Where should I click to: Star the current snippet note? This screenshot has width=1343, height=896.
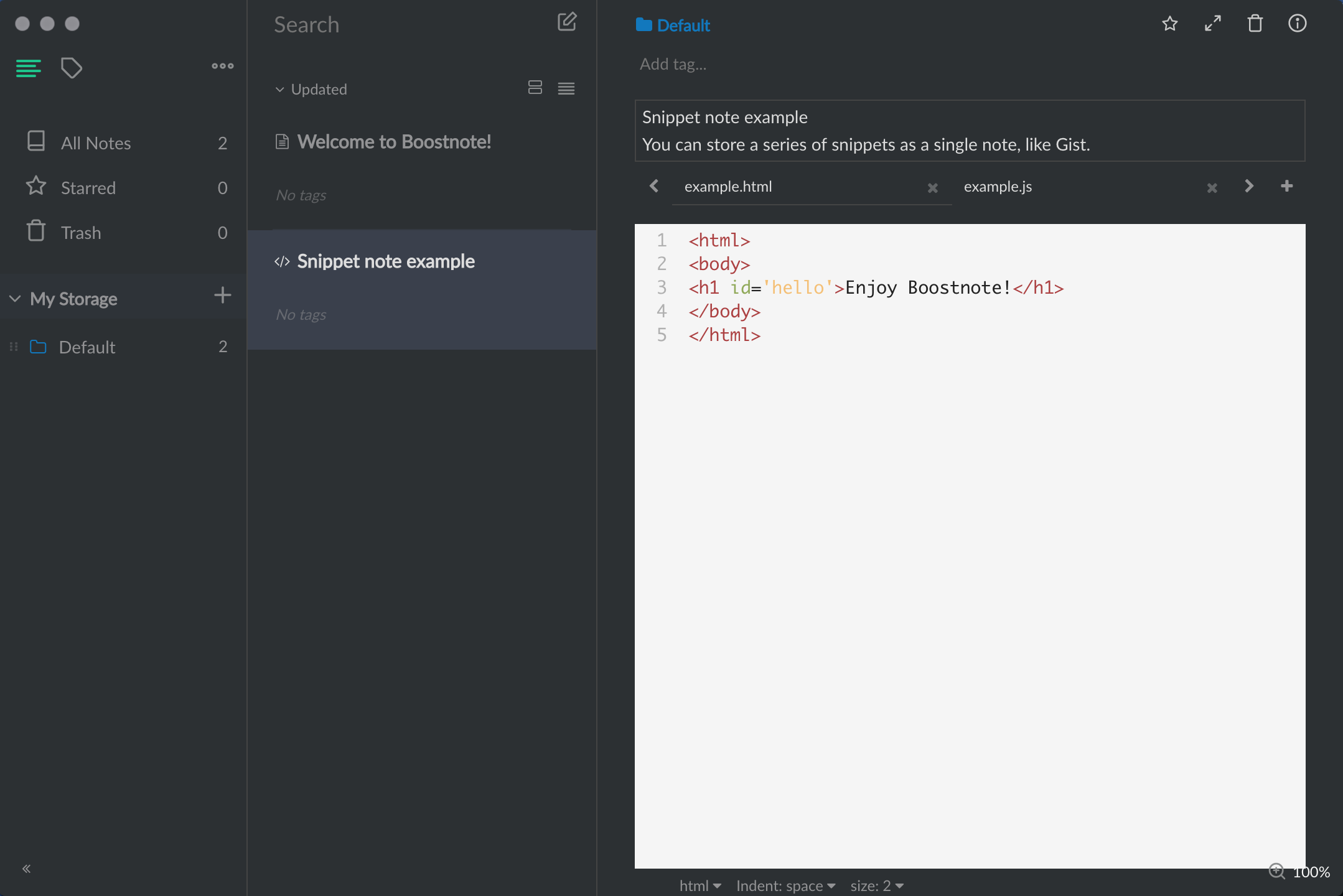pyautogui.click(x=1169, y=24)
